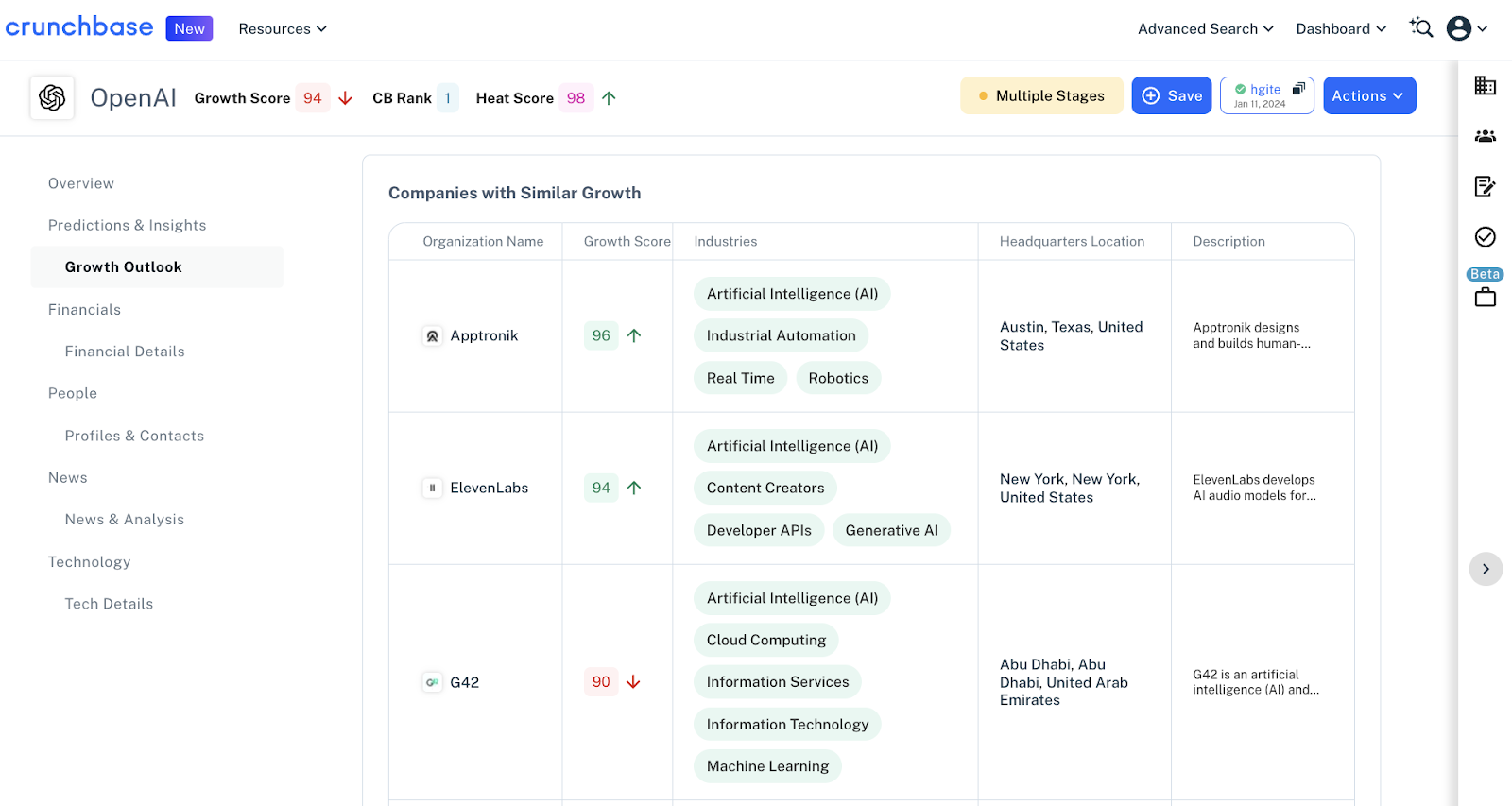1512x806 pixels.
Task: Open the checkmark tasks icon in right rail
Action: (1486, 236)
